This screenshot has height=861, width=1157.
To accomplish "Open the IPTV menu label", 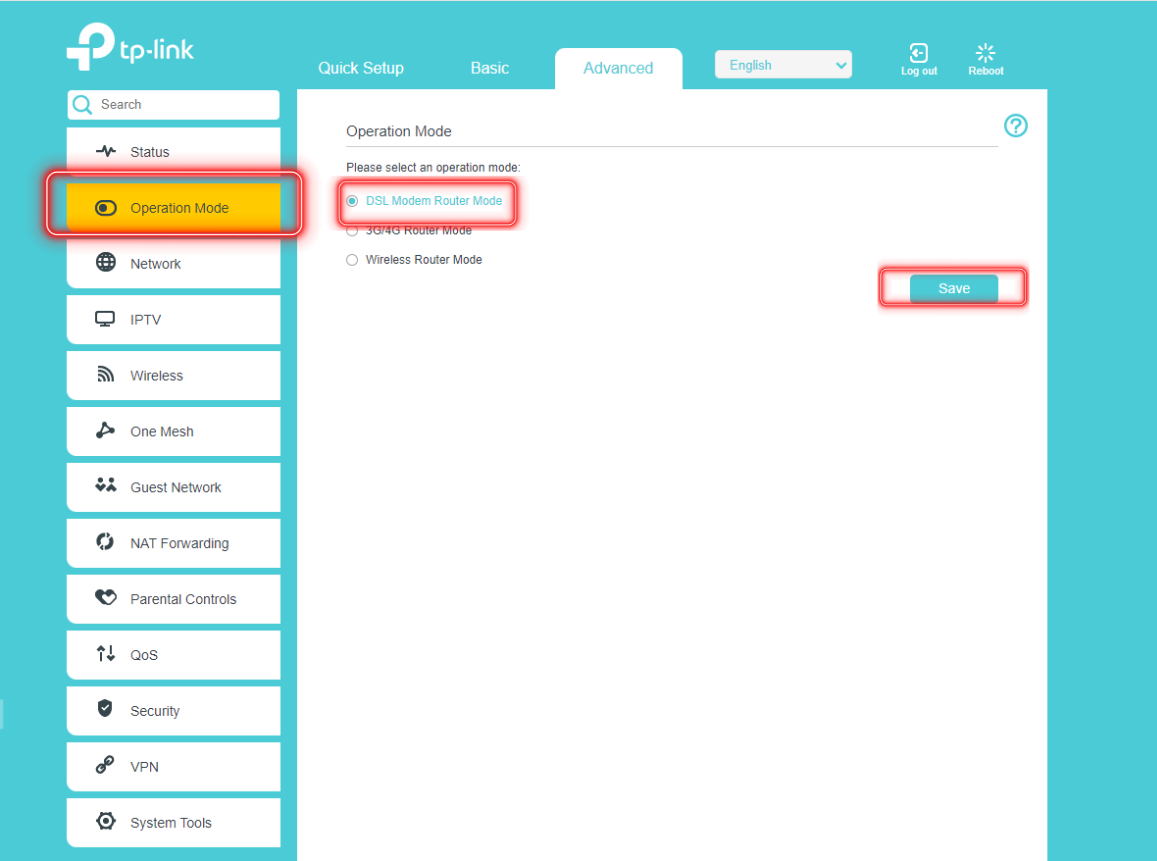I will (x=145, y=320).
